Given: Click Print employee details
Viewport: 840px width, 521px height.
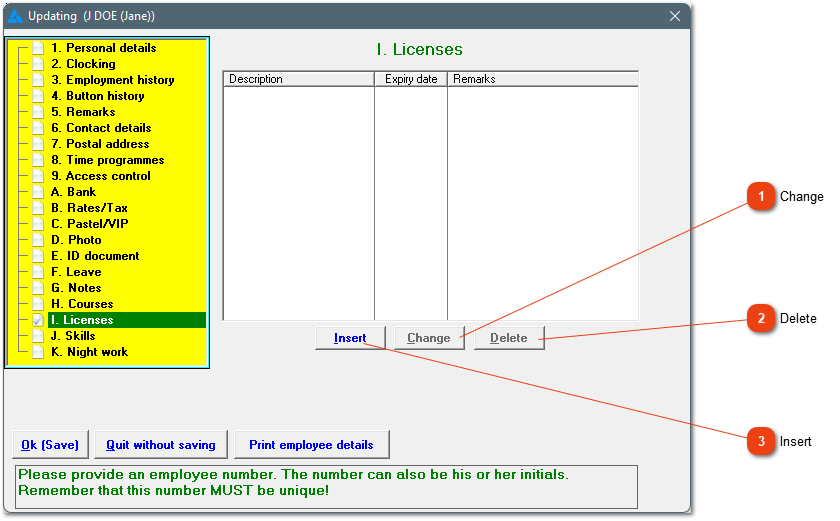Looking at the screenshot, I should [312, 445].
